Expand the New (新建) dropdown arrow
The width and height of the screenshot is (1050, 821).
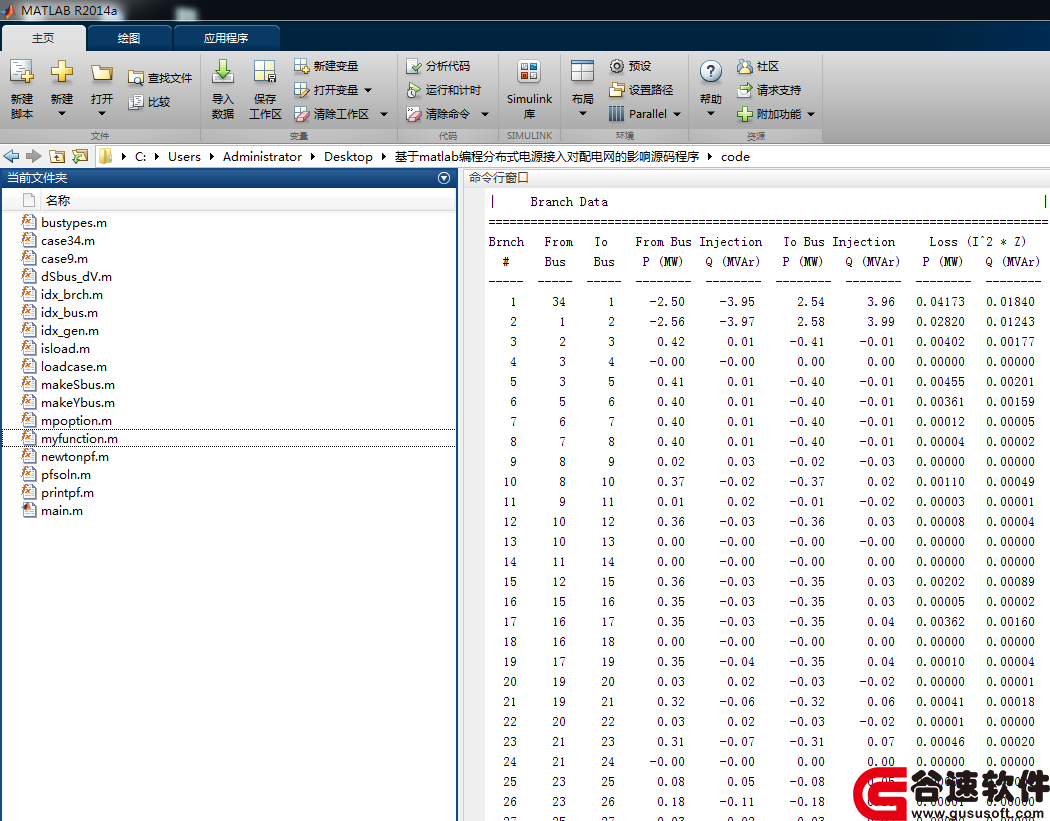point(62,113)
